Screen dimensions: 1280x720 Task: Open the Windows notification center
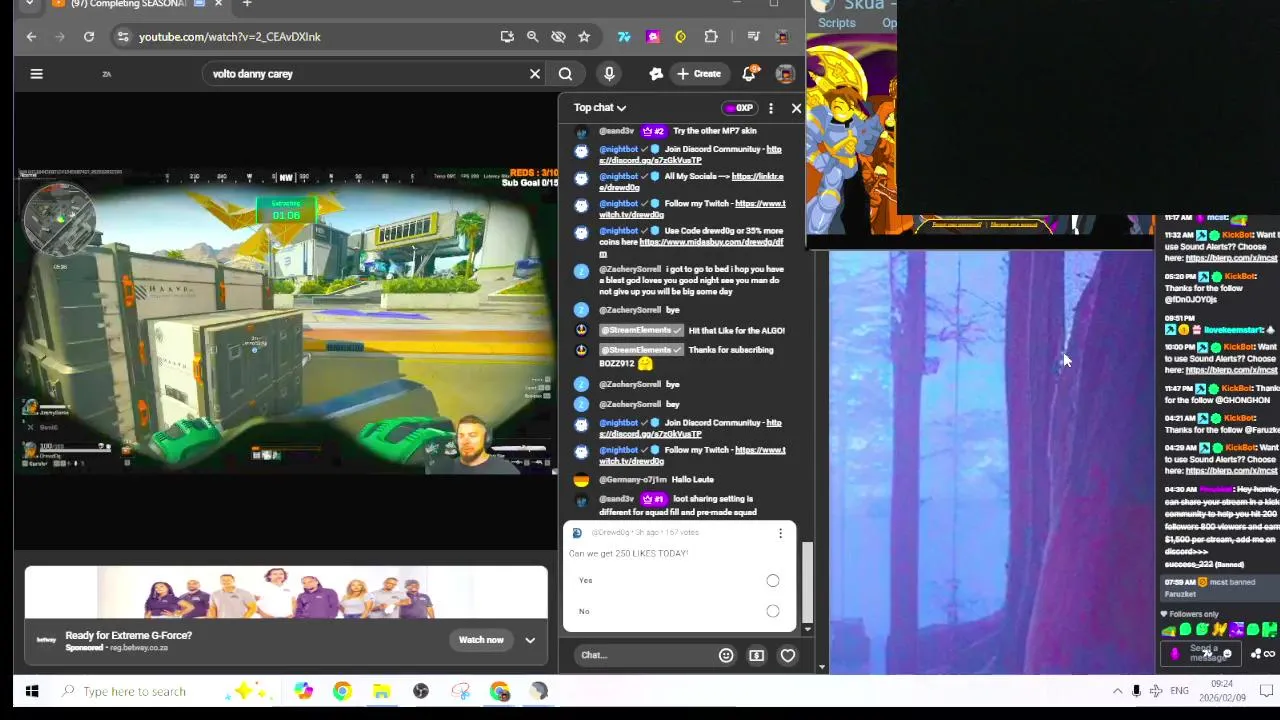pyautogui.click(x=1265, y=691)
